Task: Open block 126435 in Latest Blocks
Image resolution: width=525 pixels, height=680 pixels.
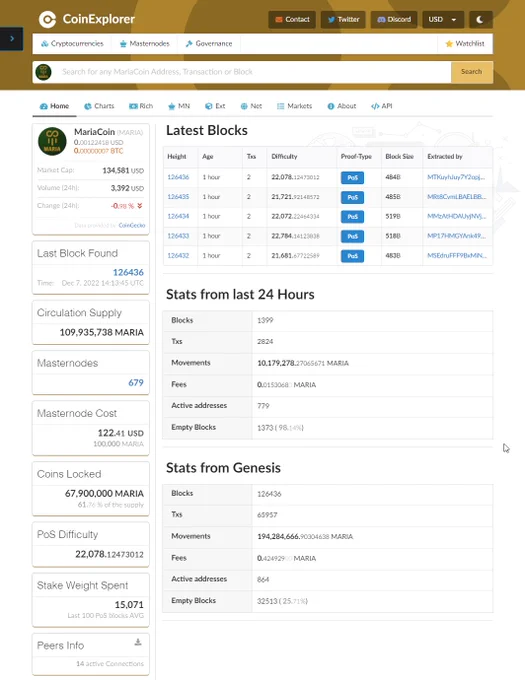Action: point(178,197)
